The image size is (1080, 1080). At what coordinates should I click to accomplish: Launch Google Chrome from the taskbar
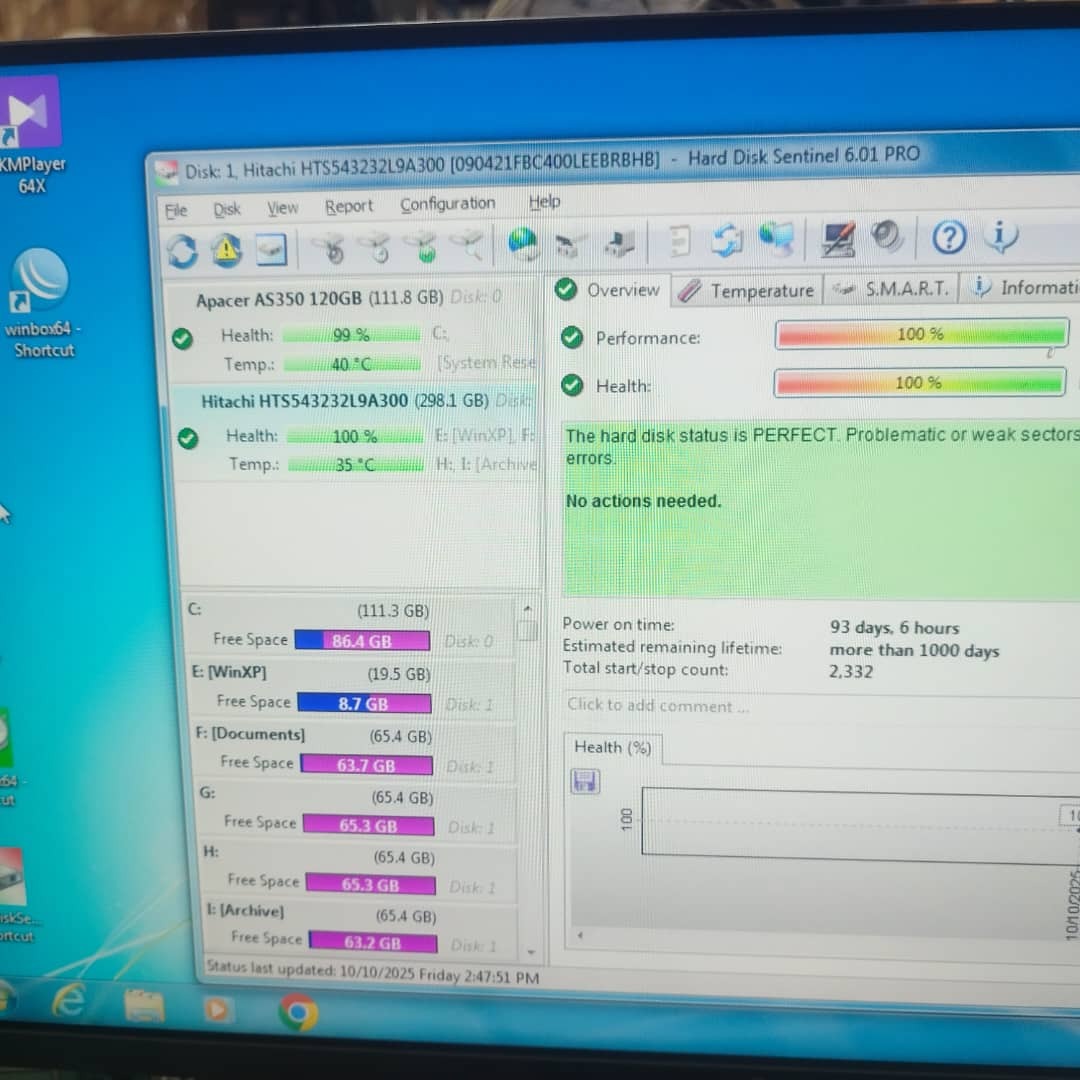pos(298,1012)
